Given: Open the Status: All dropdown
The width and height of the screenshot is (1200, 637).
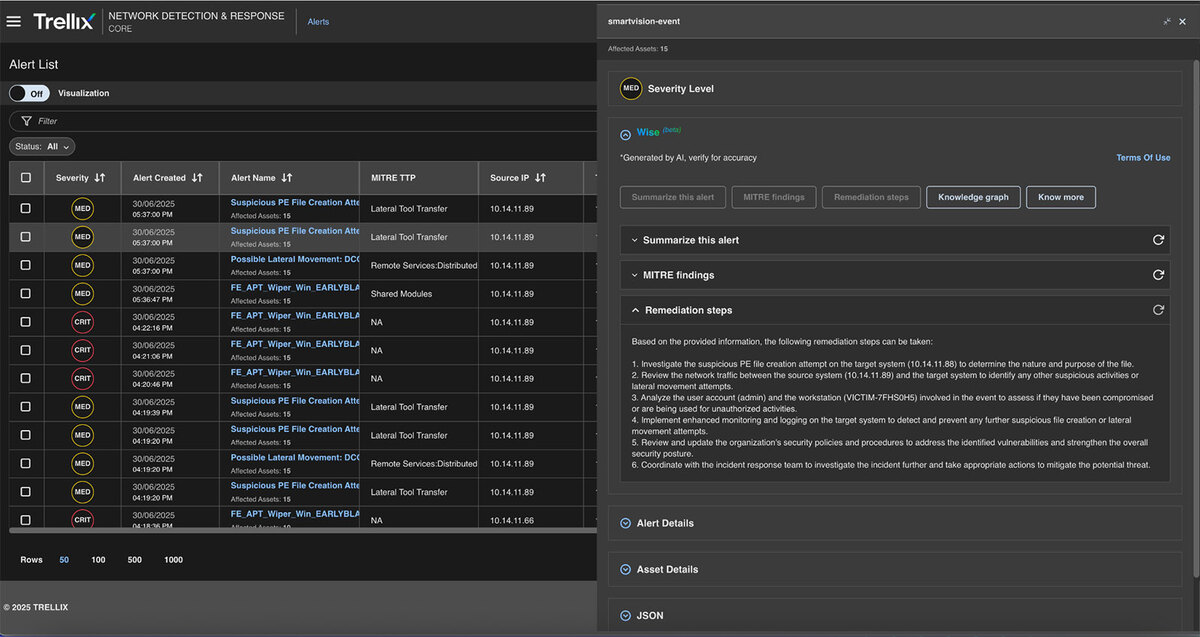Looking at the screenshot, I should point(42,146).
